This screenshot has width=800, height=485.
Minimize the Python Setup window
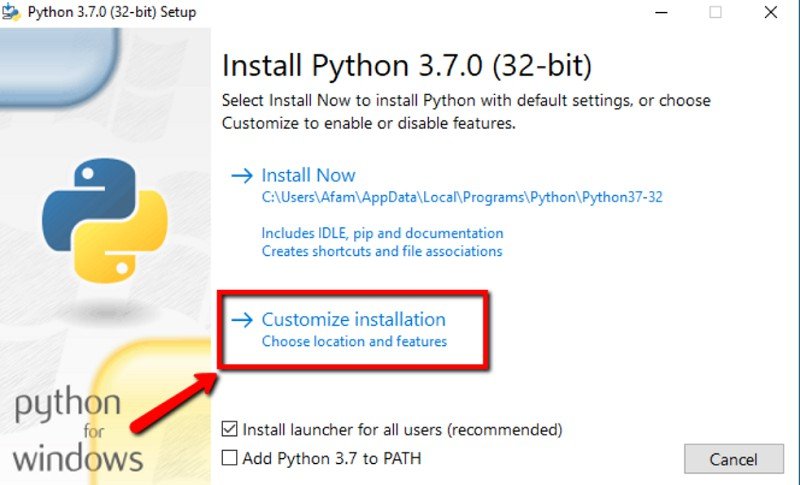point(661,12)
